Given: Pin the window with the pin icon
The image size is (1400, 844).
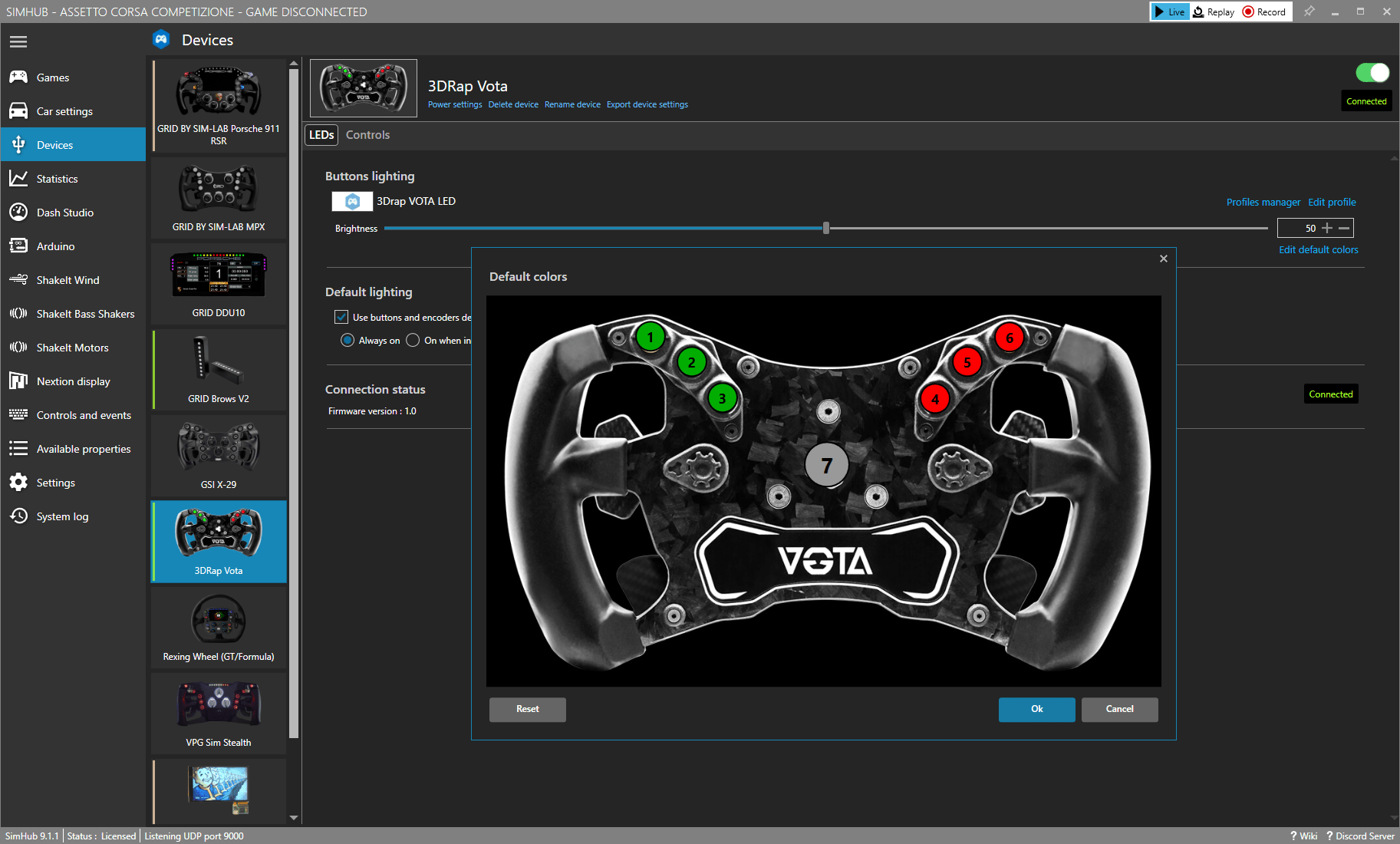Looking at the screenshot, I should pos(1309,12).
